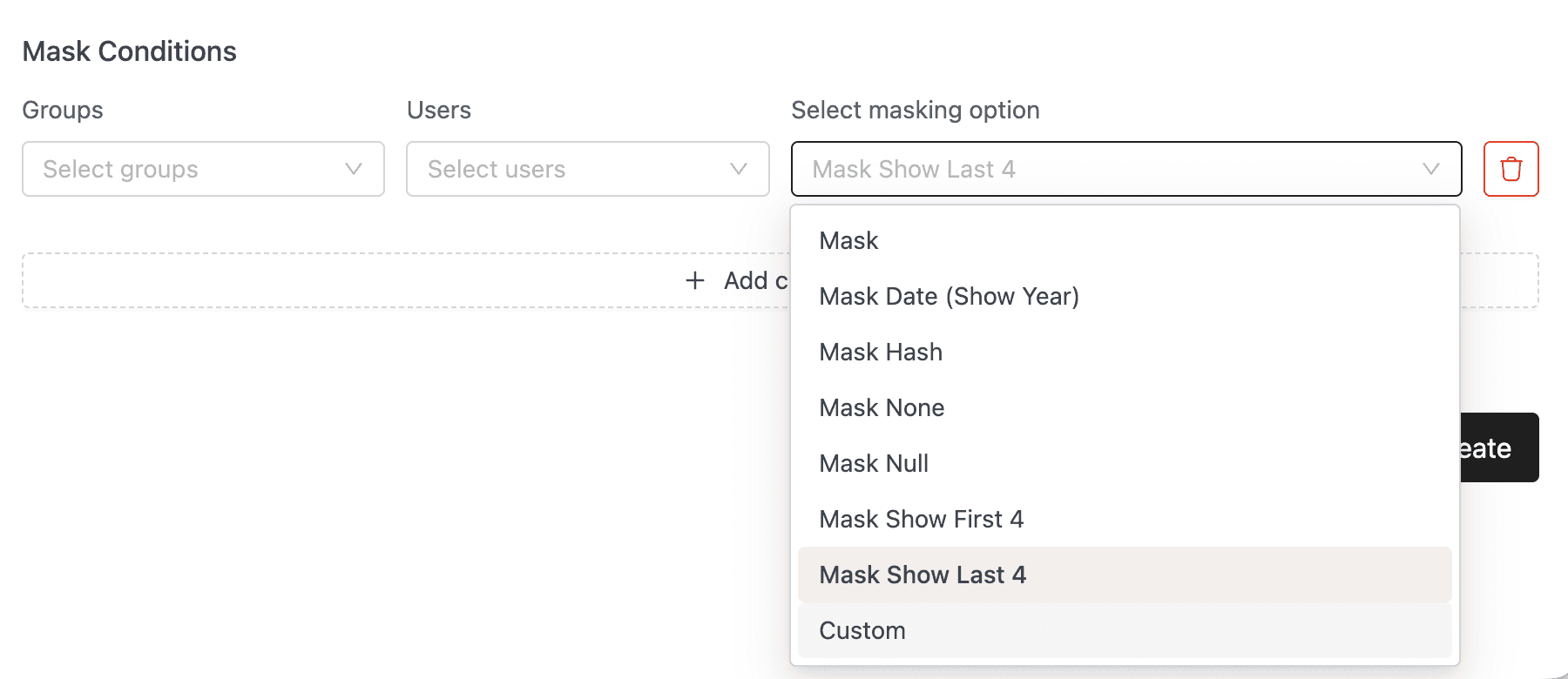Click the Users chevron arrow

click(x=737, y=169)
